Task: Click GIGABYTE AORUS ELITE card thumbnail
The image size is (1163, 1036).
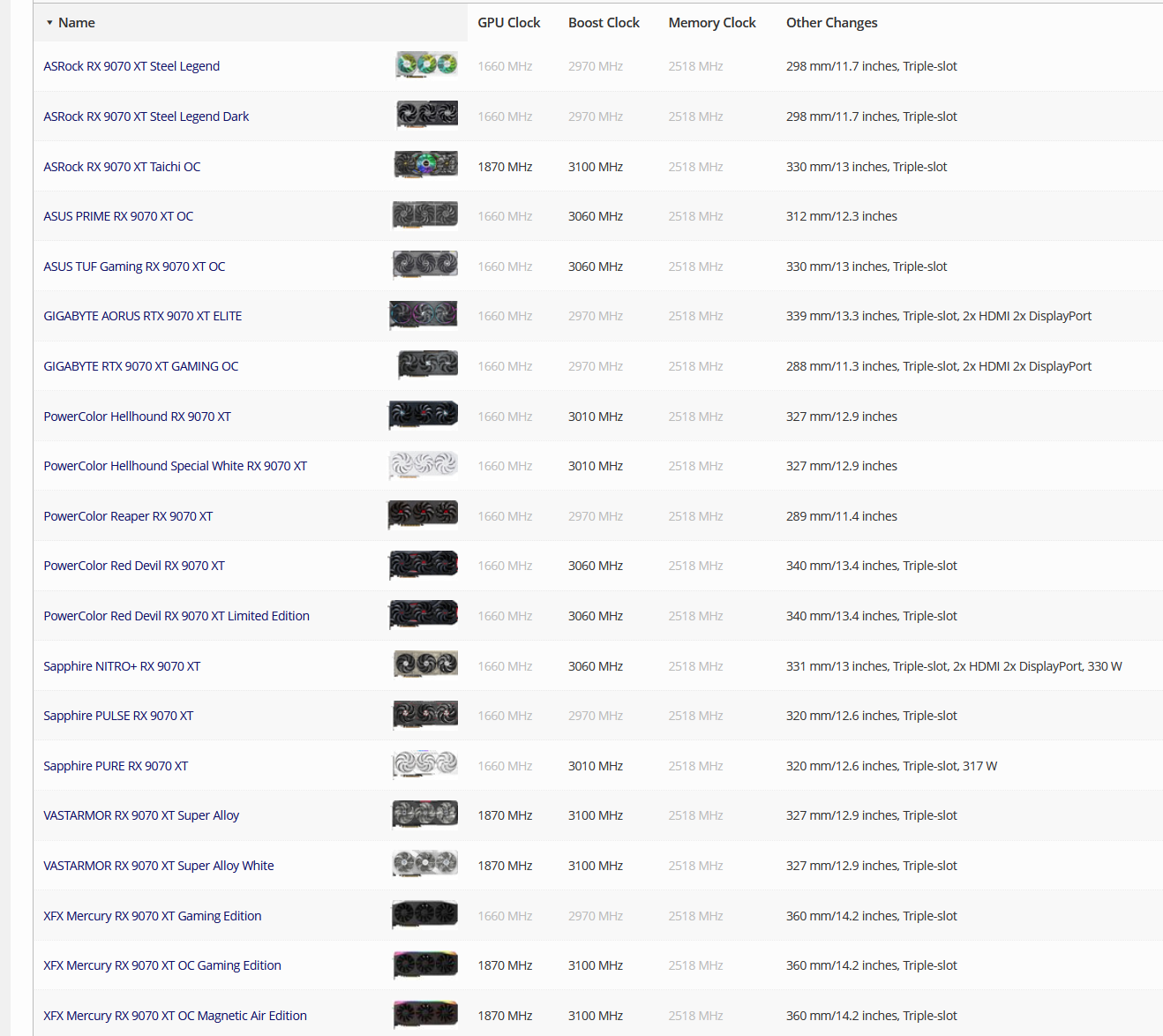Action: pos(424,315)
